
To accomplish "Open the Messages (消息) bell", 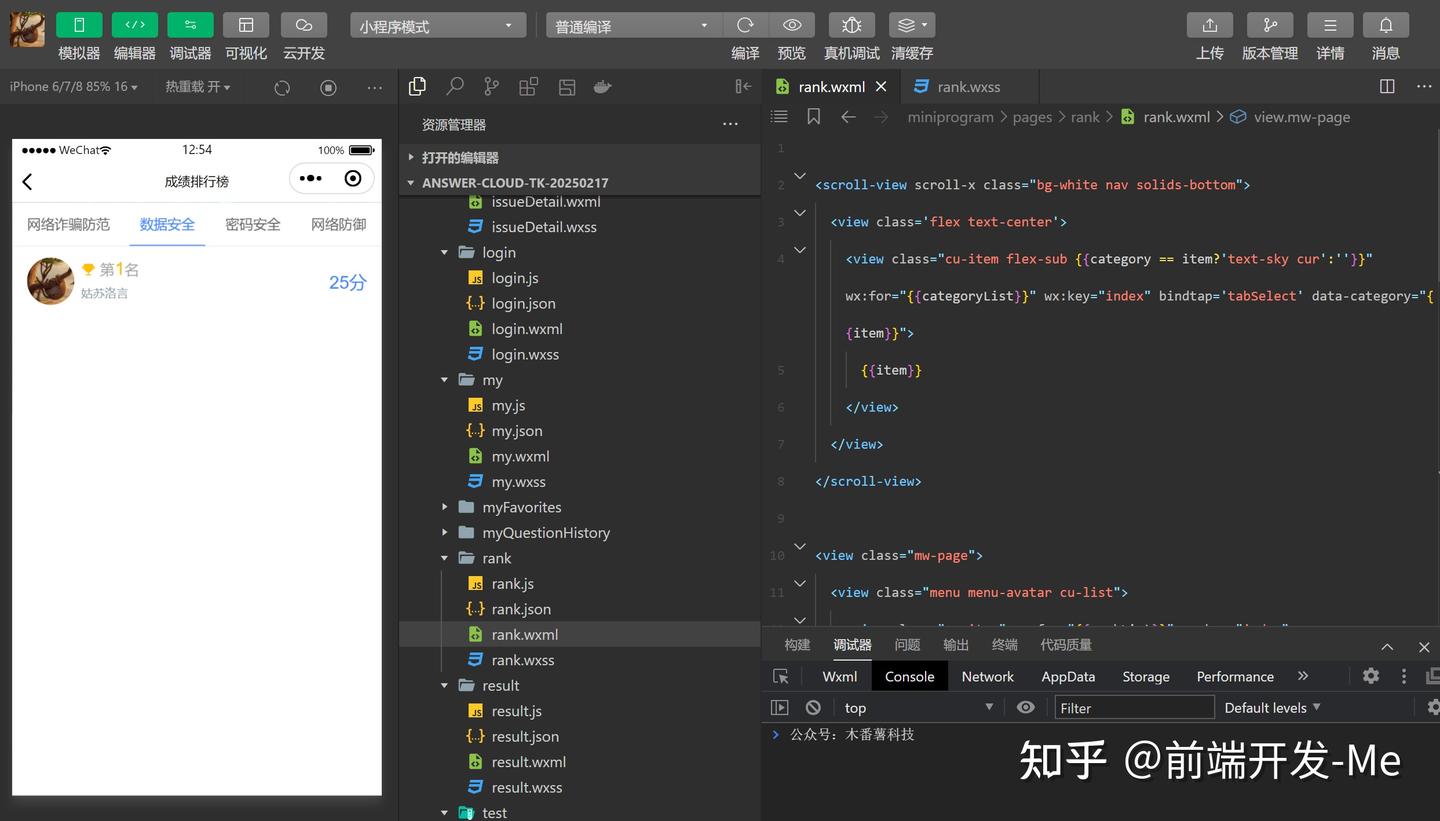I will (1386, 25).
